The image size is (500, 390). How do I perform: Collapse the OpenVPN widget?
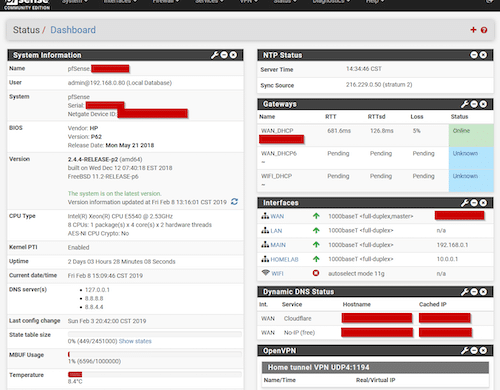(x=474, y=350)
